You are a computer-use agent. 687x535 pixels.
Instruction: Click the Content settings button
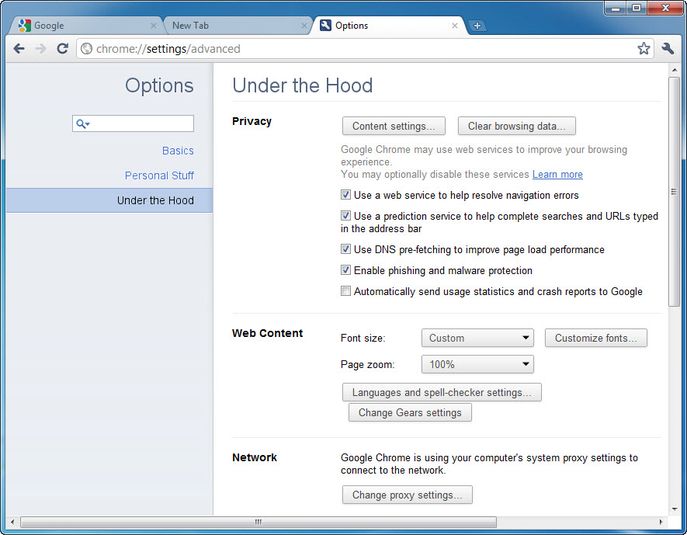point(393,126)
